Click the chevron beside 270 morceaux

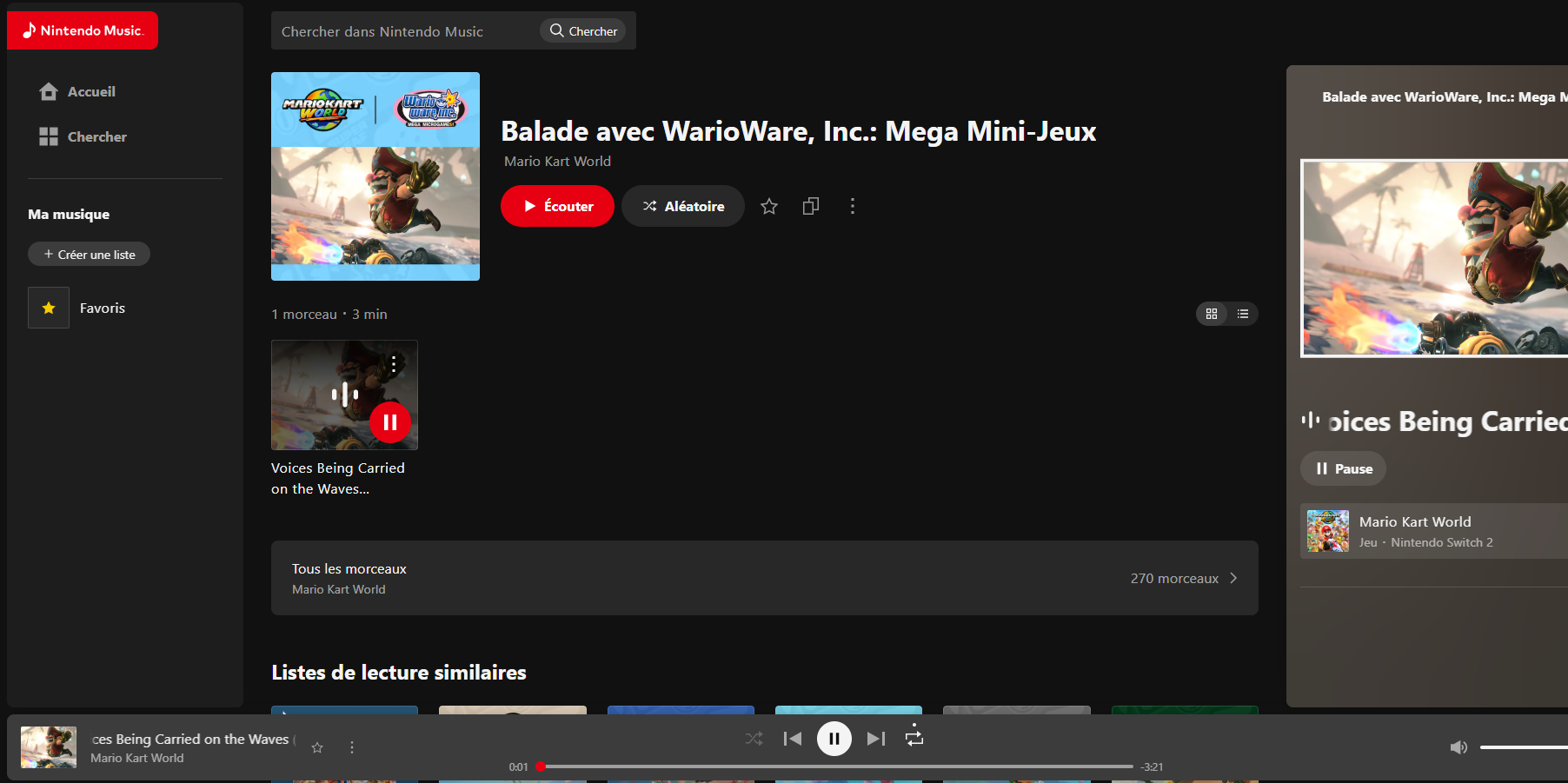(1233, 578)
